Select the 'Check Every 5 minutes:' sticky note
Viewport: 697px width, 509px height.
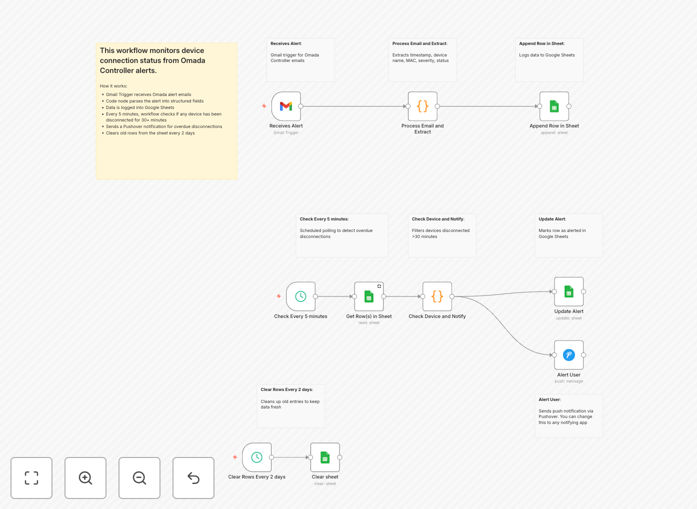tap(341, 236)
